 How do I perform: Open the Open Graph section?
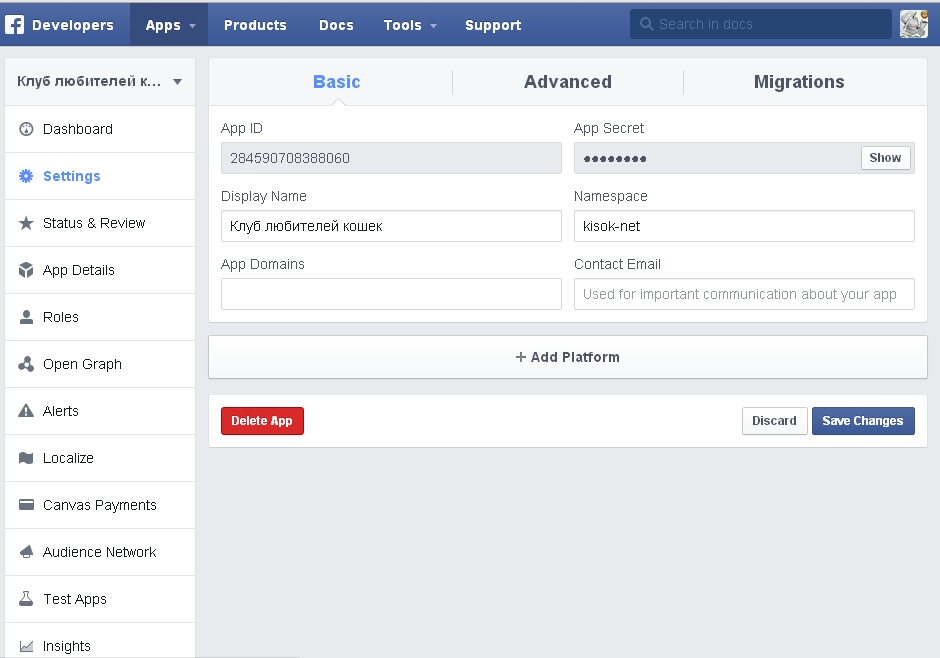point(100,364)
